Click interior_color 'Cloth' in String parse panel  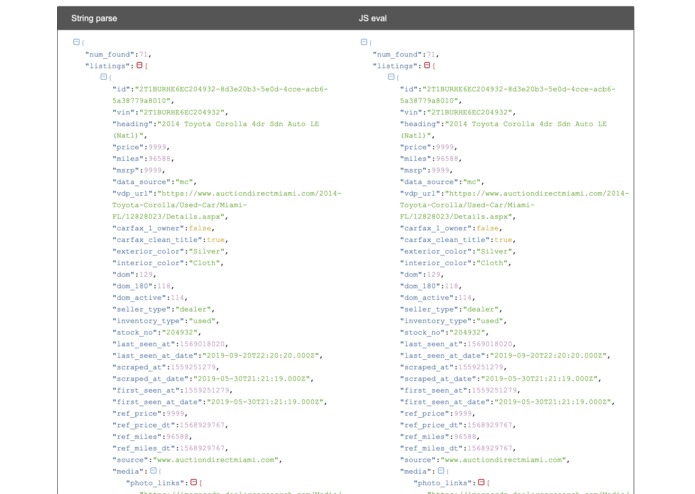[x=204, y=263]
